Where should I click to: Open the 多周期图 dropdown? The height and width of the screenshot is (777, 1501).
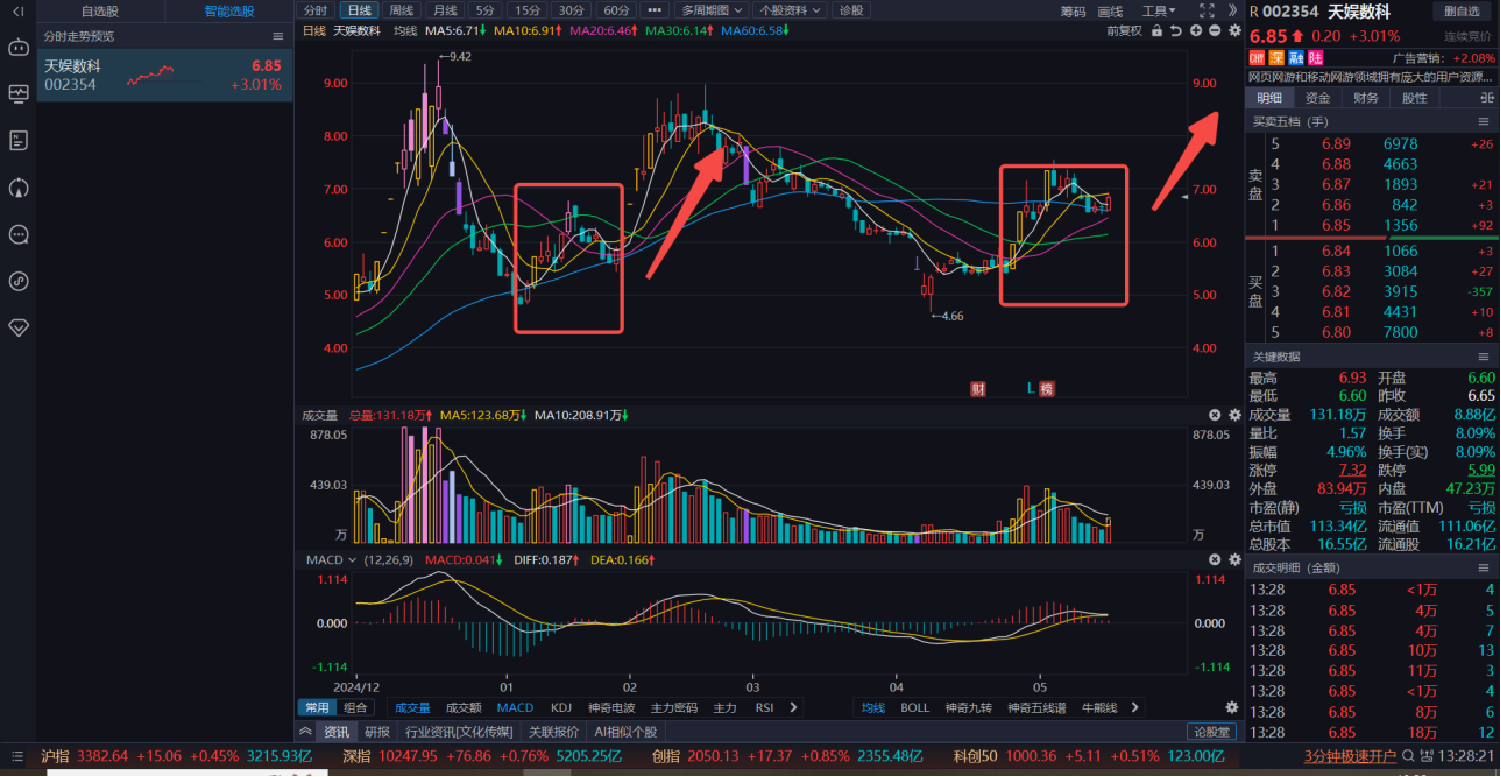point(711,10)
